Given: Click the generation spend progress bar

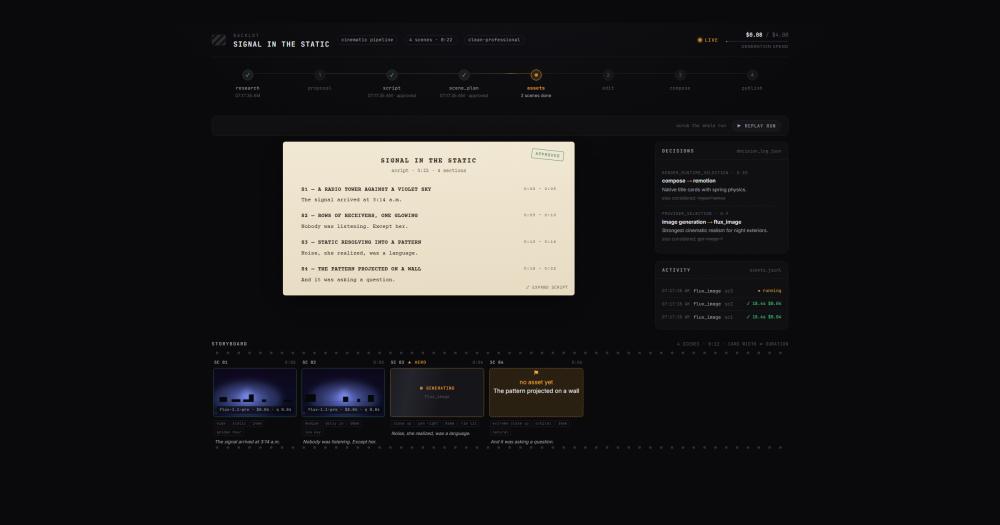Looking at the screenshot, I should click(x=757, y=41).
